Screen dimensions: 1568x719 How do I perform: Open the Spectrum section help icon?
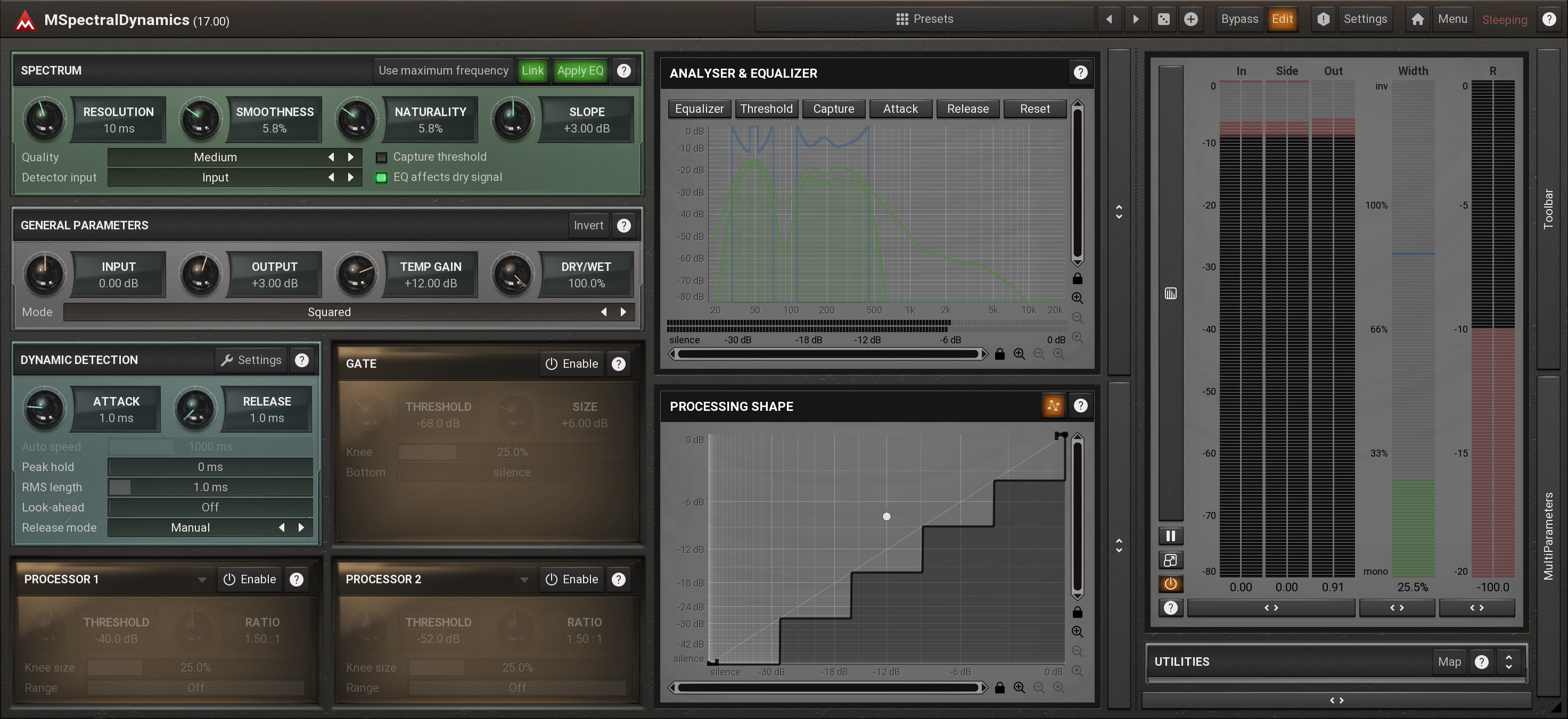(x=623, y=71)
